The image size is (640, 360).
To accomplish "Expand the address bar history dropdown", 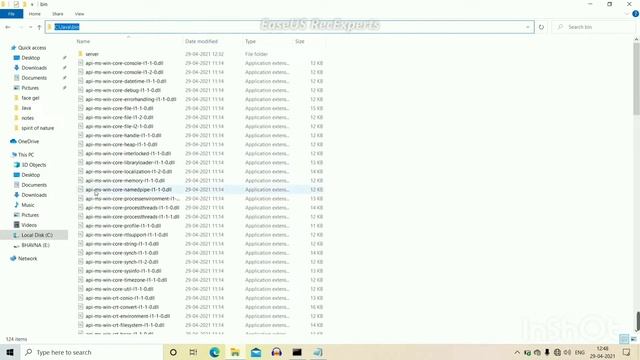I will (528, 27).
